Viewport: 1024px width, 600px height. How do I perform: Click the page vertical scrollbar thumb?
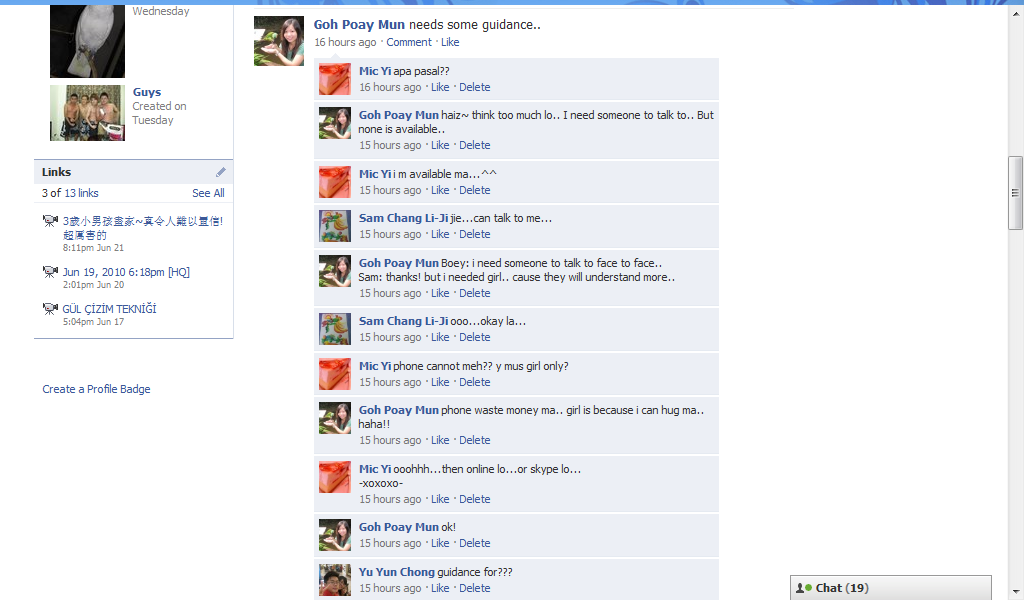point(1015,193)
